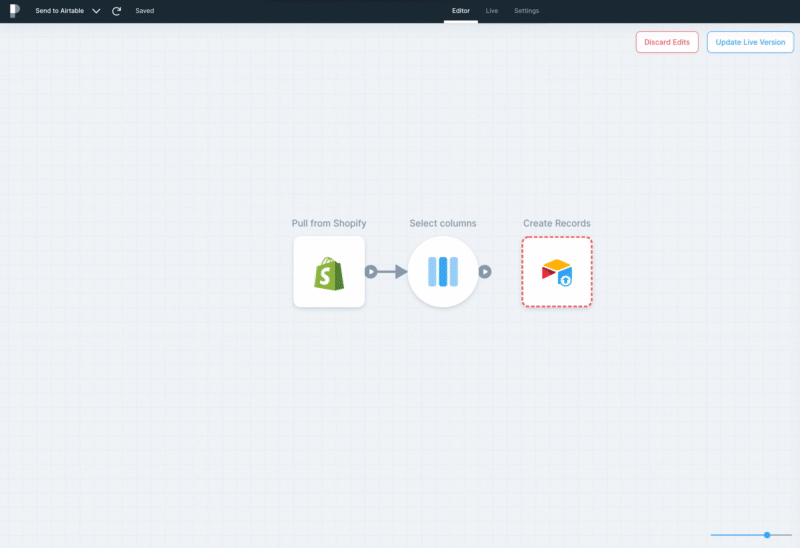Click the Shopify step output connector
Viewport: 800px width, 548px height.
pyautogui.click(x=371, y=272)
